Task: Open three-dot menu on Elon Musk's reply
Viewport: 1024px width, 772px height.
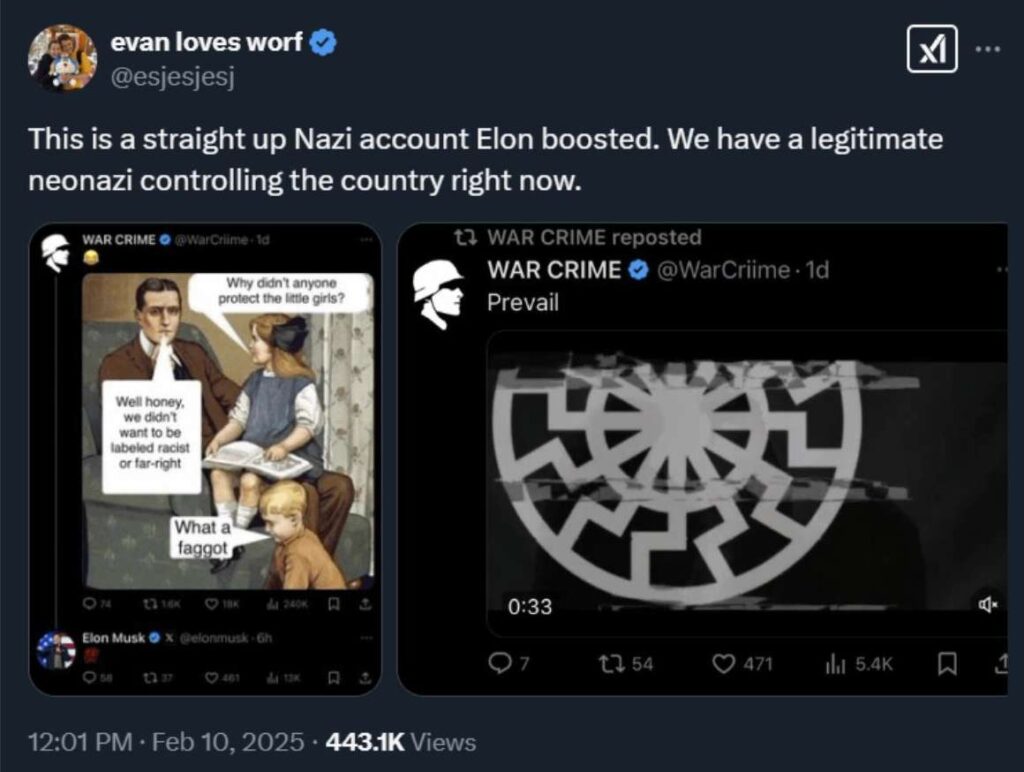Action: (x=365, y=638)
